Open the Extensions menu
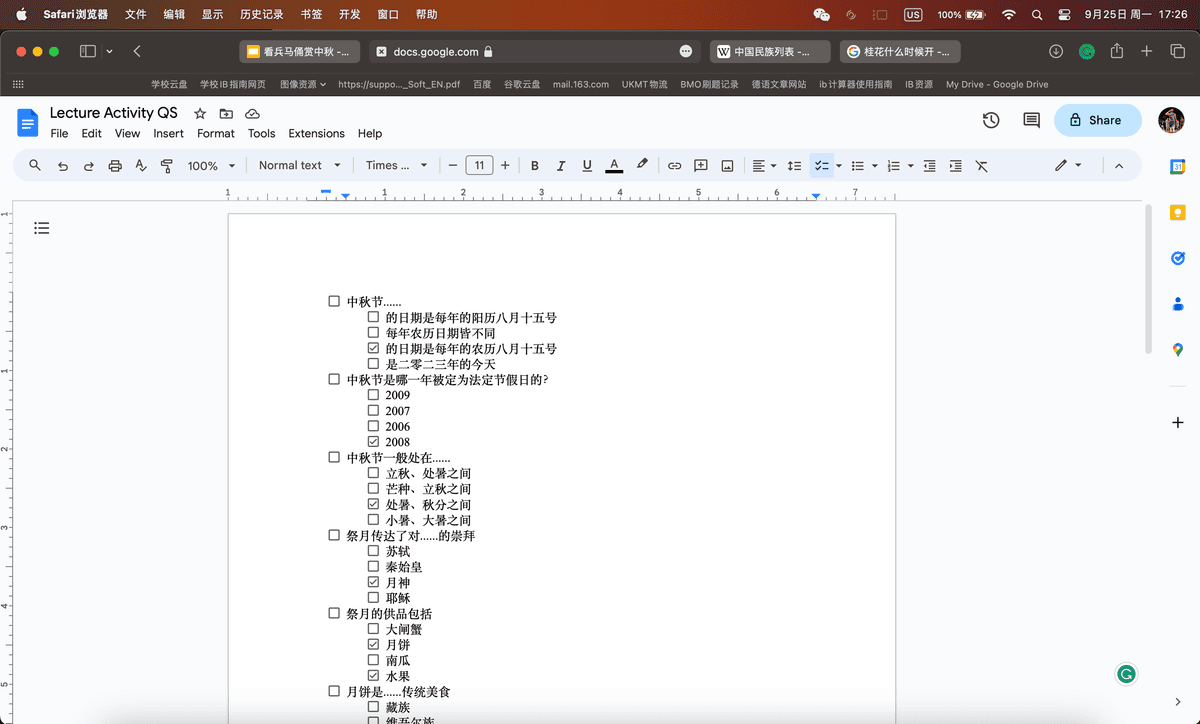The height and width of the screenshot is (724, 1200). pos(316,133)
